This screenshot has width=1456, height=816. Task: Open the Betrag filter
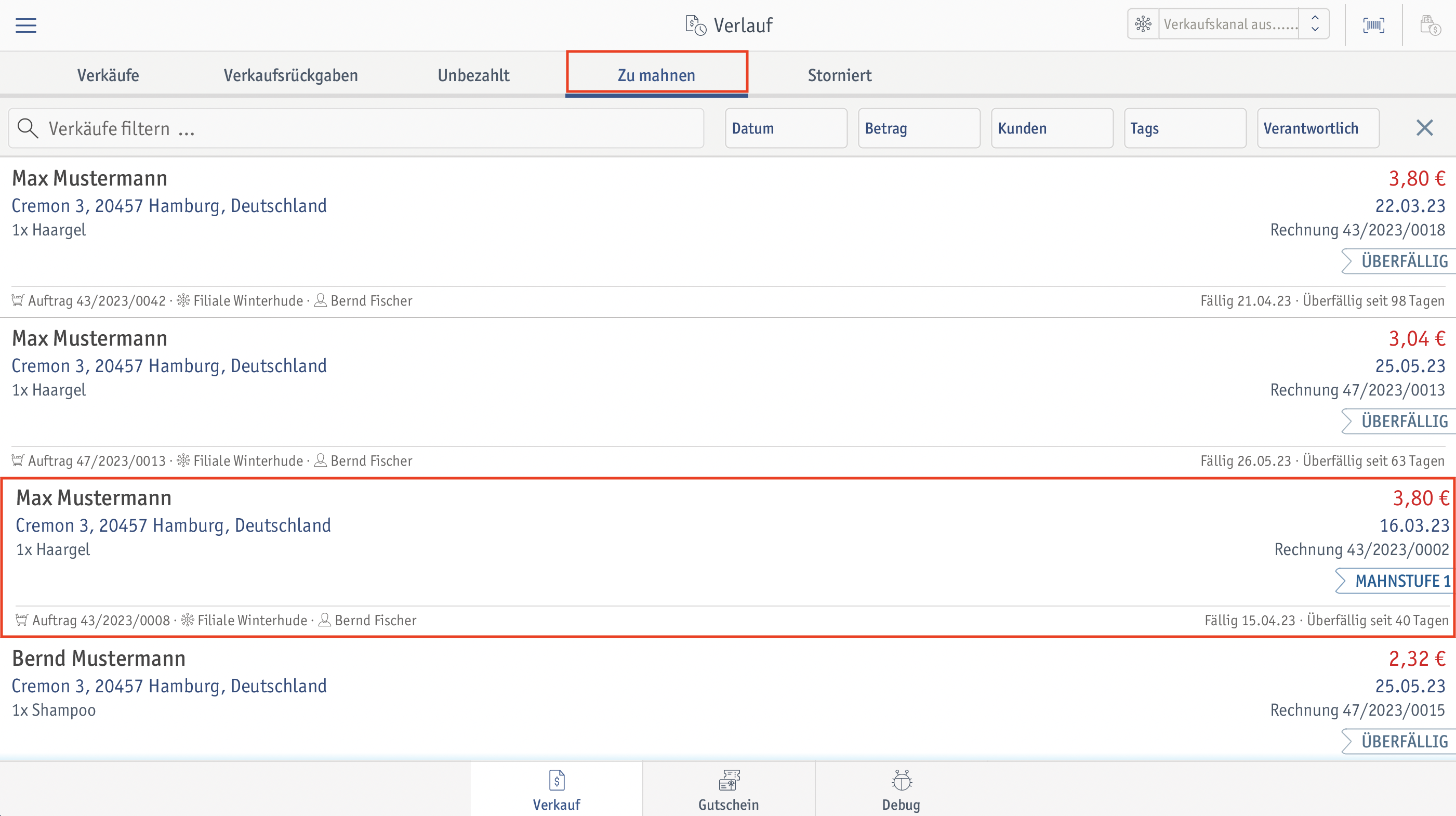(919, 128)
